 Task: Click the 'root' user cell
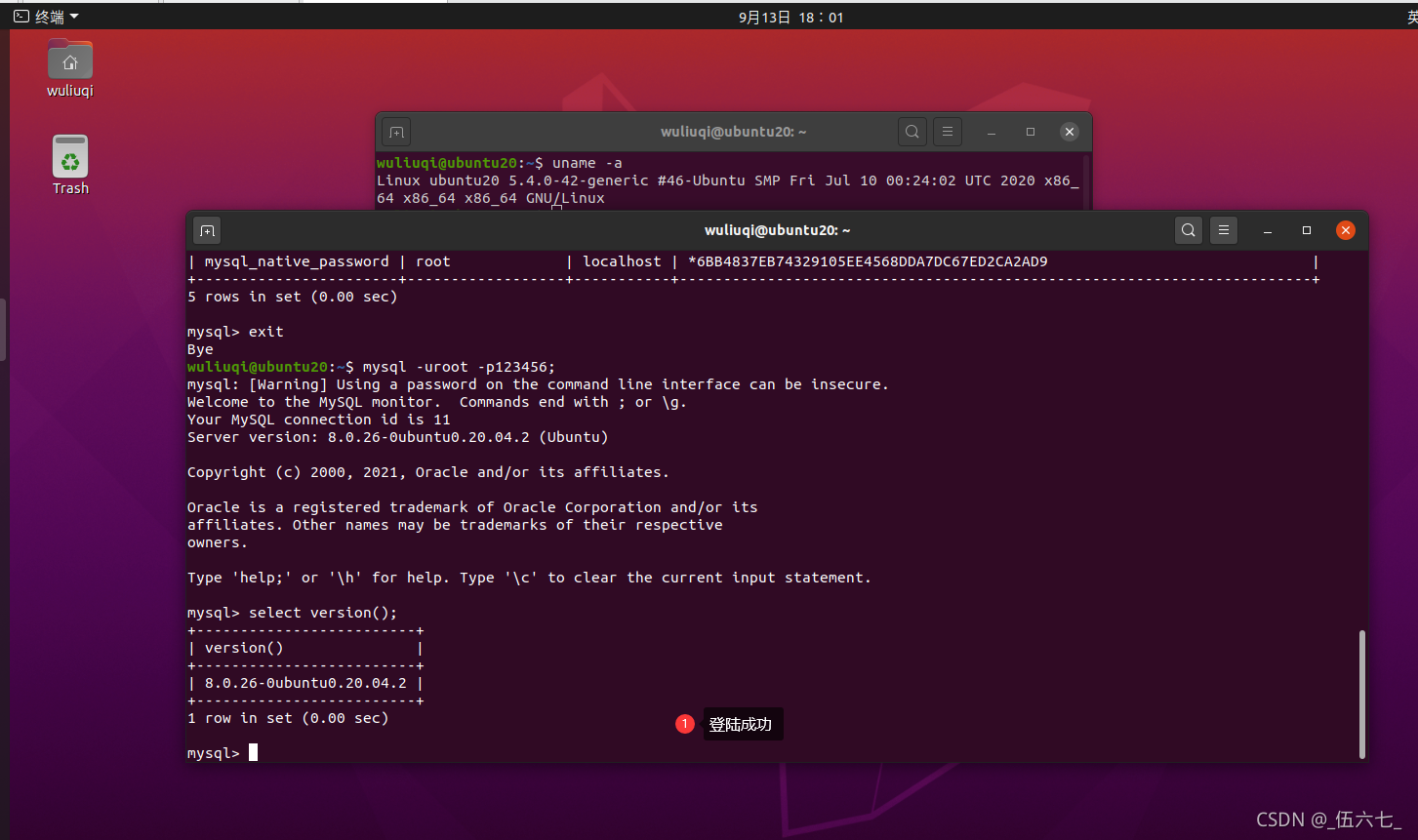click(432, 261)
